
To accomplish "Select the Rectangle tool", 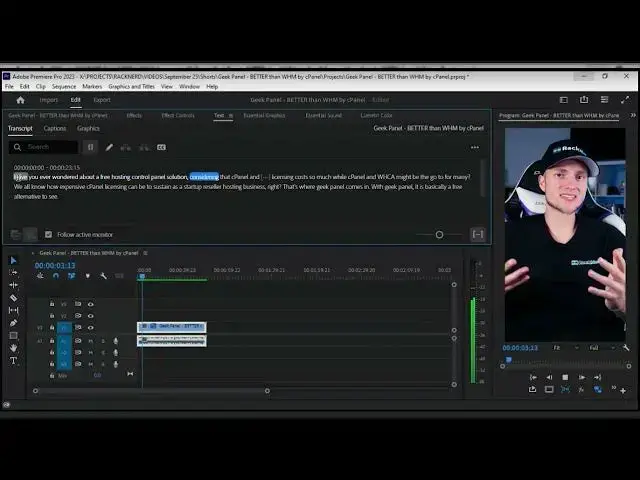I will click(x=13, y=336).
